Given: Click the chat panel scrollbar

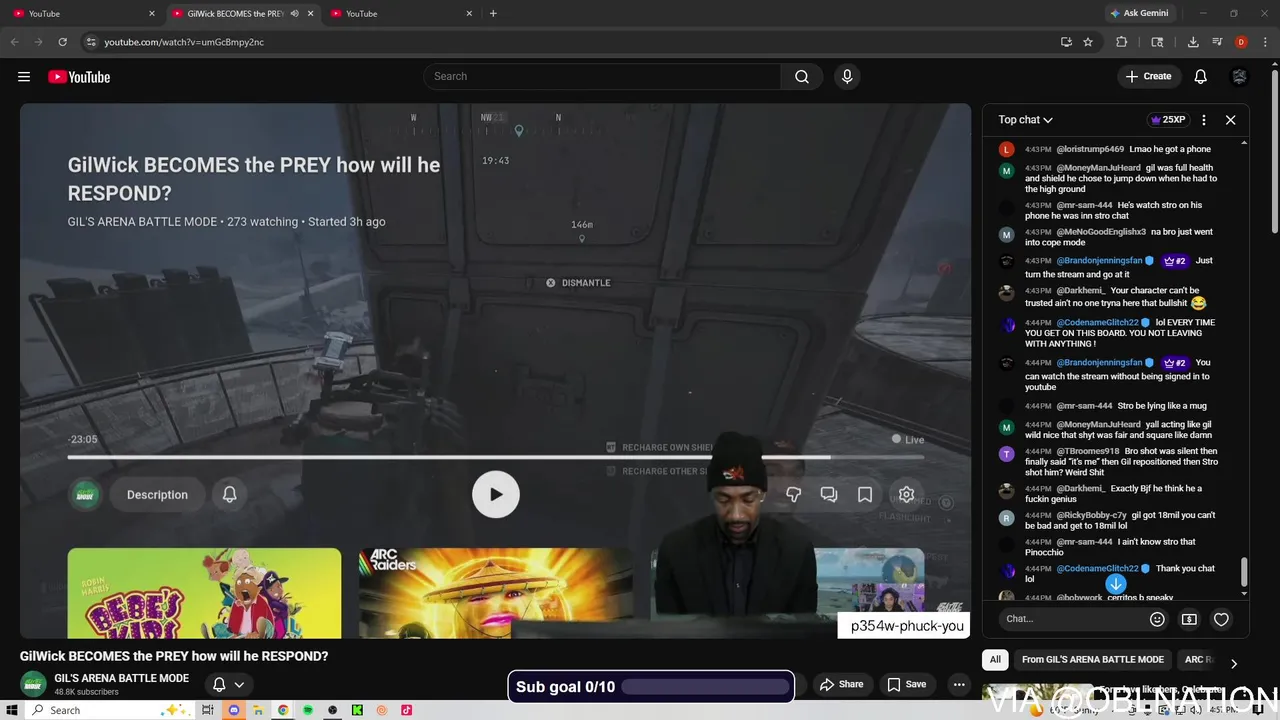Looking at the screenshot, I should tap(1244, 572).
